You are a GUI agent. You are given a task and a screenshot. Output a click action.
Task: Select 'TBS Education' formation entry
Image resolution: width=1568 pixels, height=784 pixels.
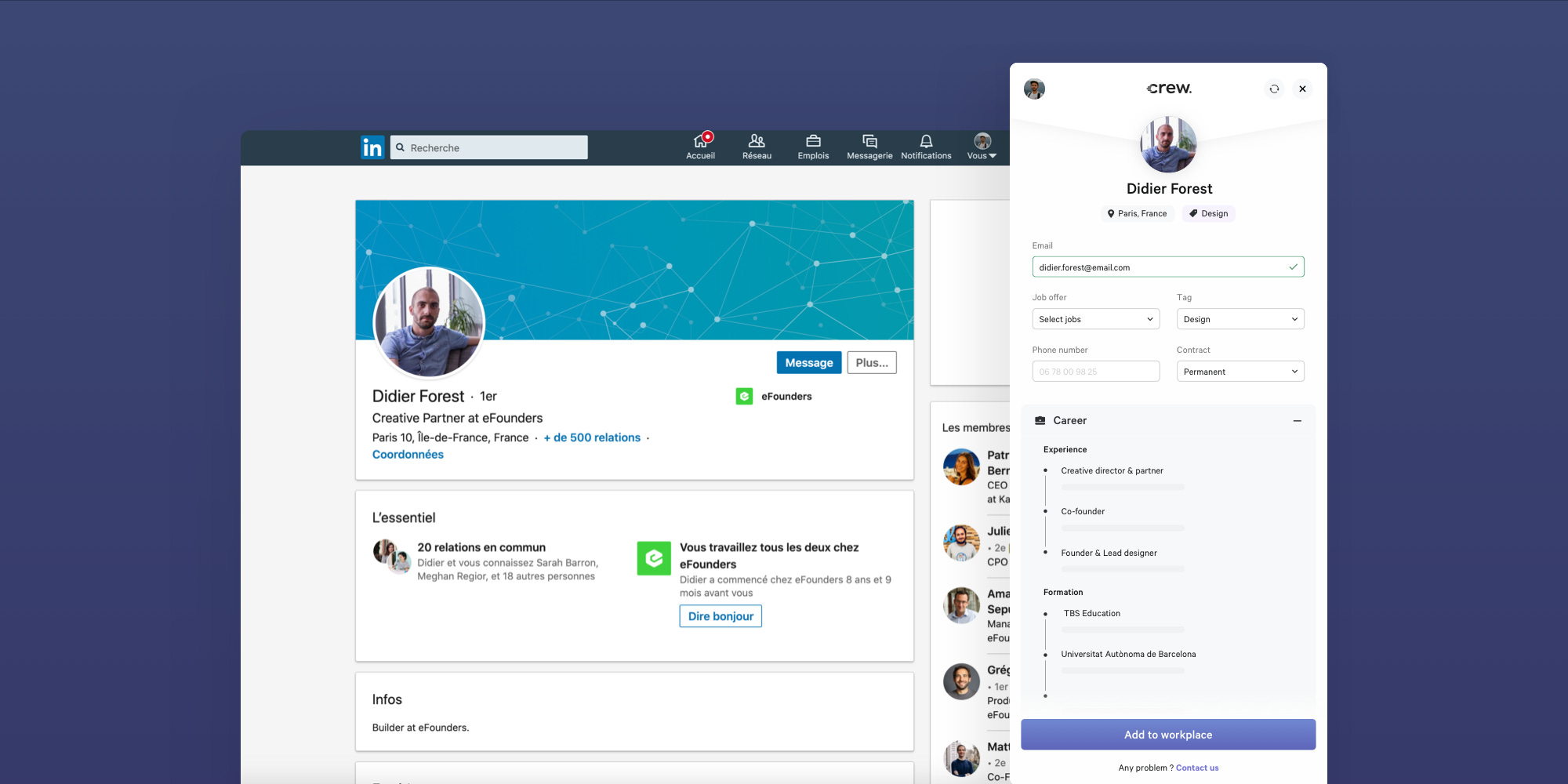click(1092, 613)
